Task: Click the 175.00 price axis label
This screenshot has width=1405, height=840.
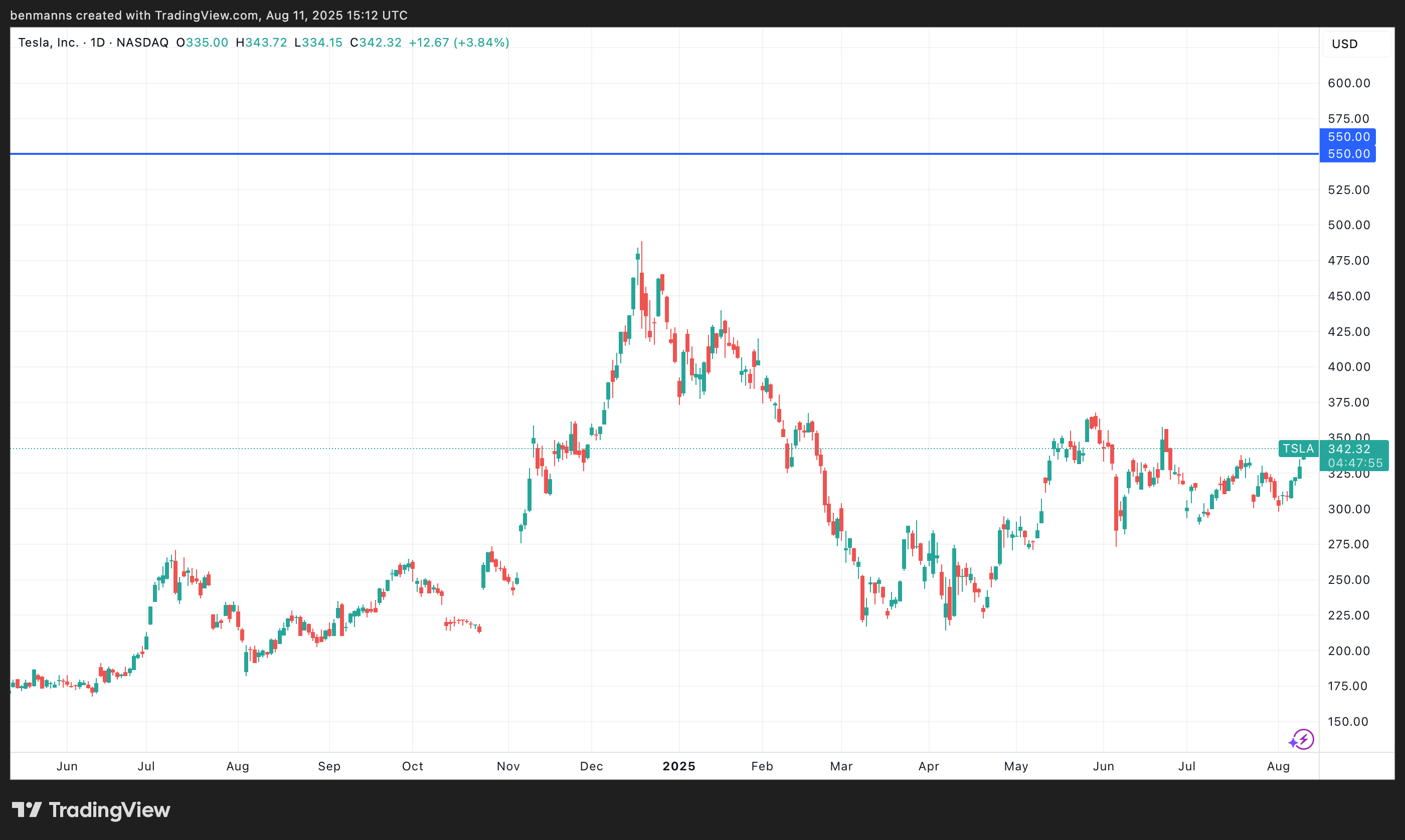Action: [x=1348, y=686]
